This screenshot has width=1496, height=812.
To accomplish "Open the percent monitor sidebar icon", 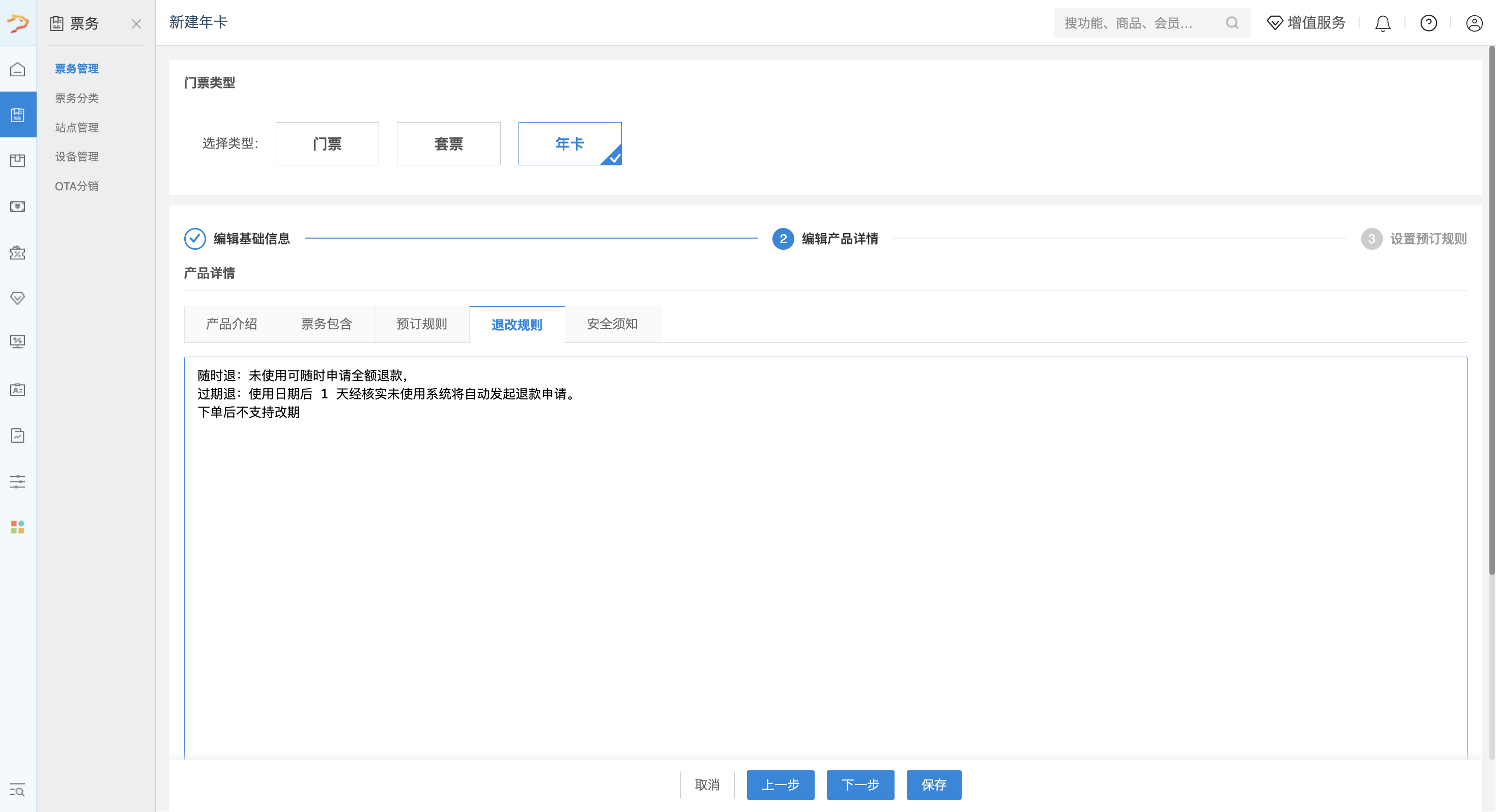I will tap(17, 341).
